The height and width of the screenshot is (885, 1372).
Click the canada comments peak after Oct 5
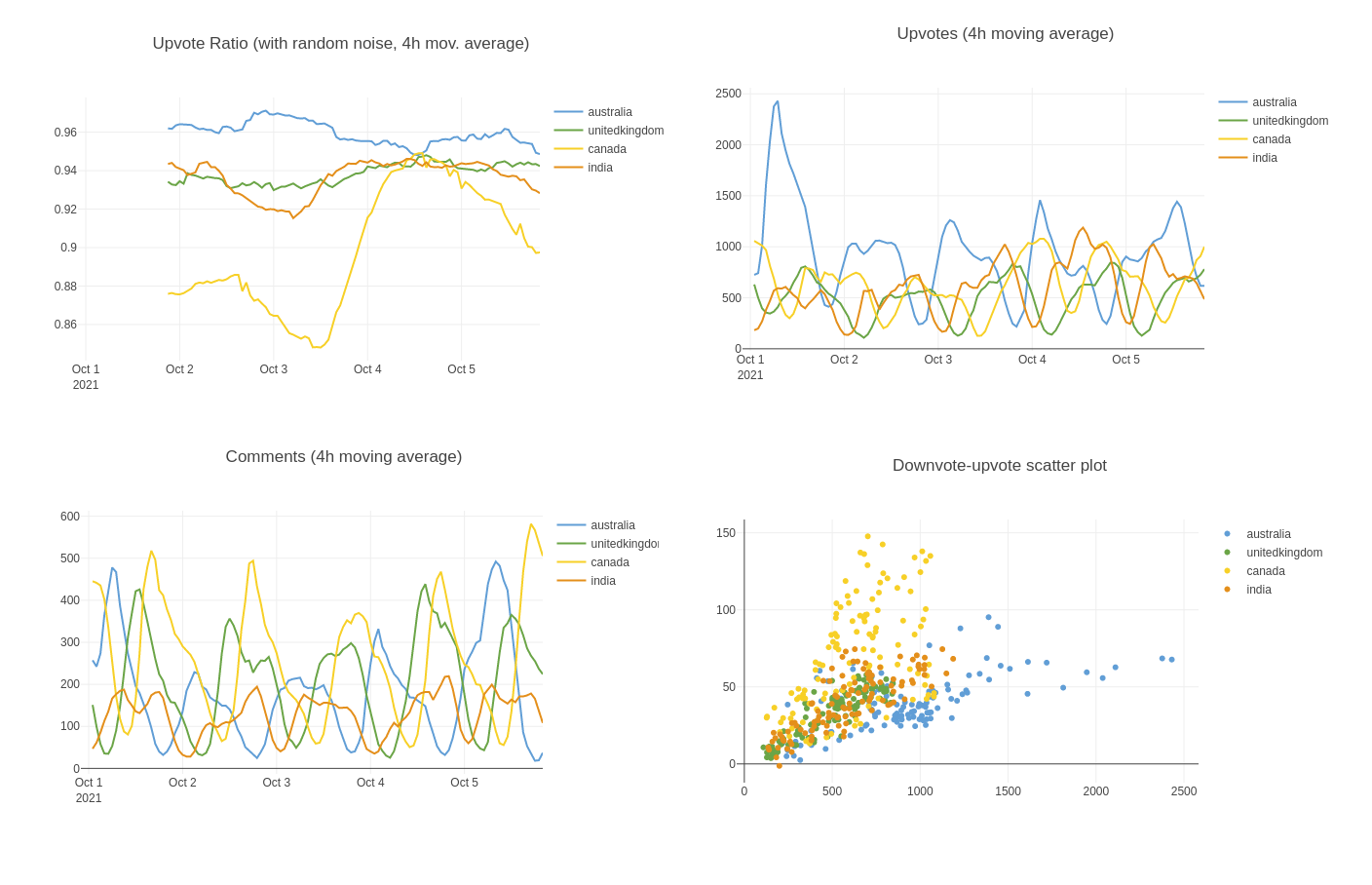(x=532, y=524)
